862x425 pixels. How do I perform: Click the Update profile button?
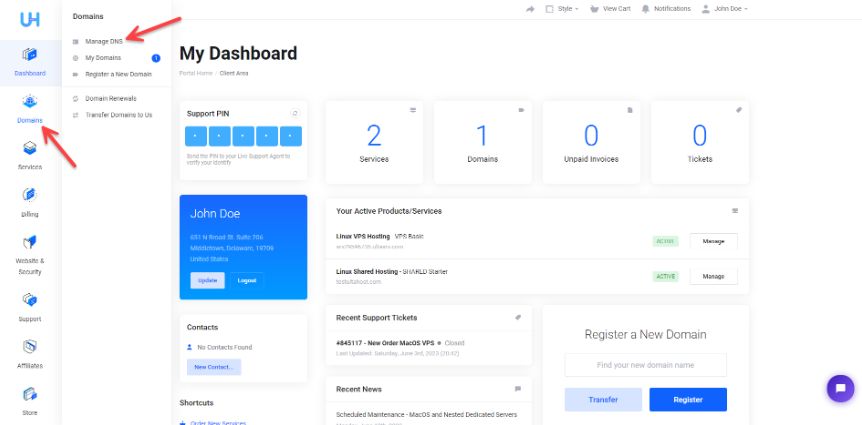207,280
